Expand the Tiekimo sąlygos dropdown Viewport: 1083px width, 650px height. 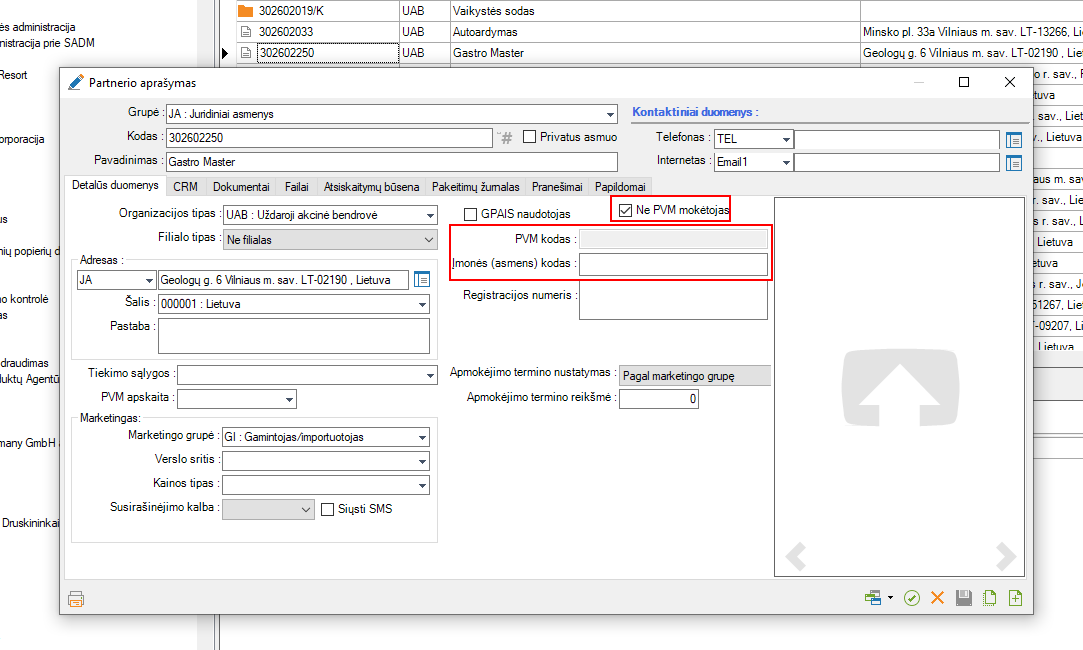430,375
